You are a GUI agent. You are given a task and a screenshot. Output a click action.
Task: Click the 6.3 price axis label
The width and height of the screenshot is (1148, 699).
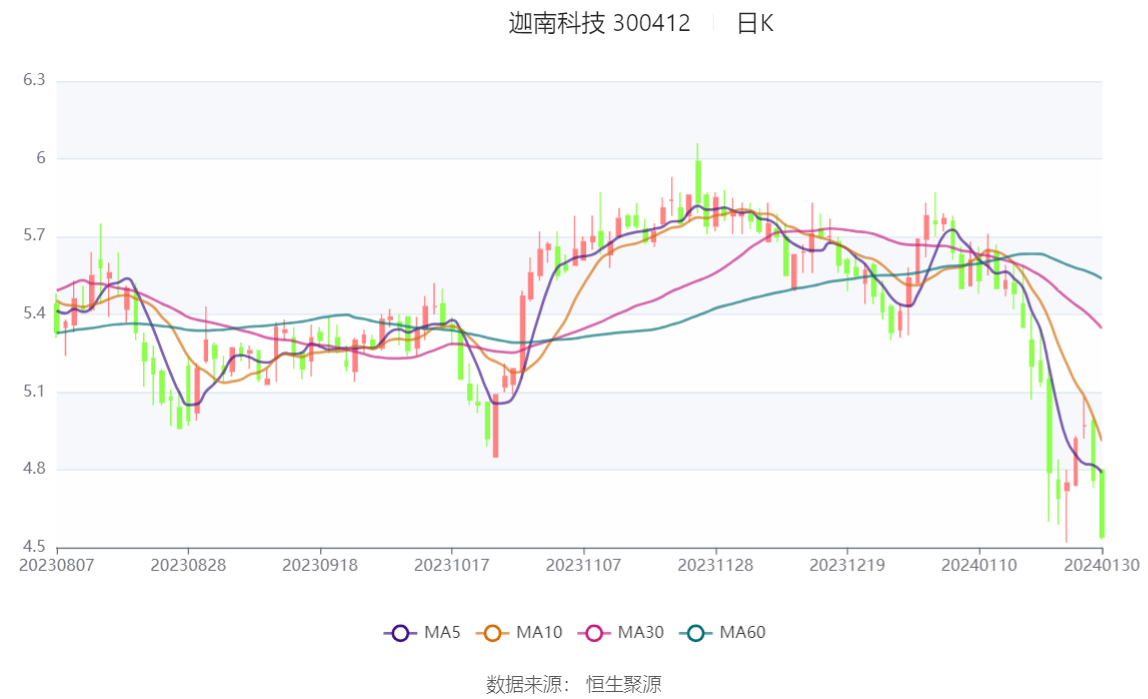tap(34, 80)
